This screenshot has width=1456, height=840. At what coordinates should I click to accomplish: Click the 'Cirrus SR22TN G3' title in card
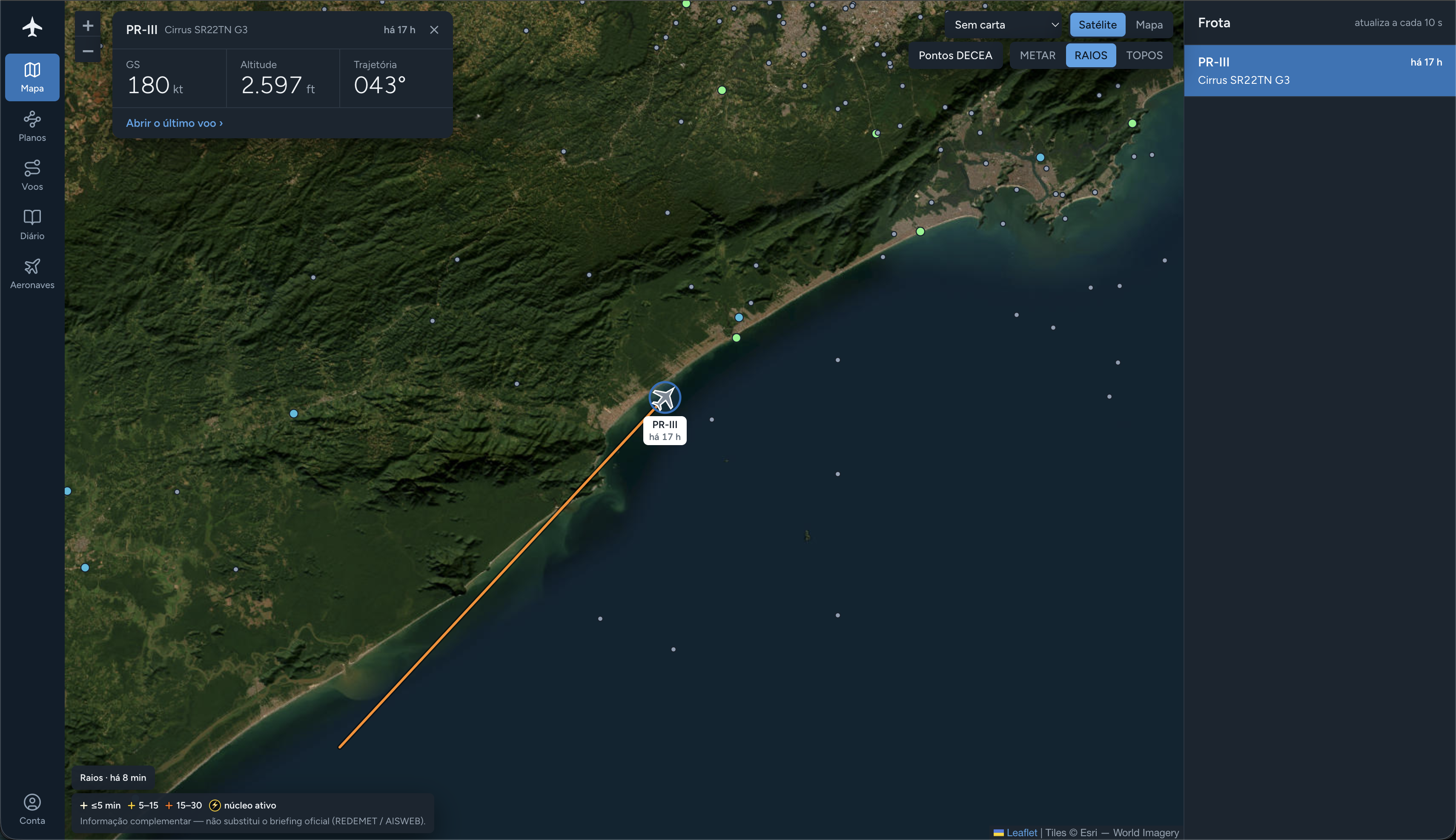[x=206, y=29]
